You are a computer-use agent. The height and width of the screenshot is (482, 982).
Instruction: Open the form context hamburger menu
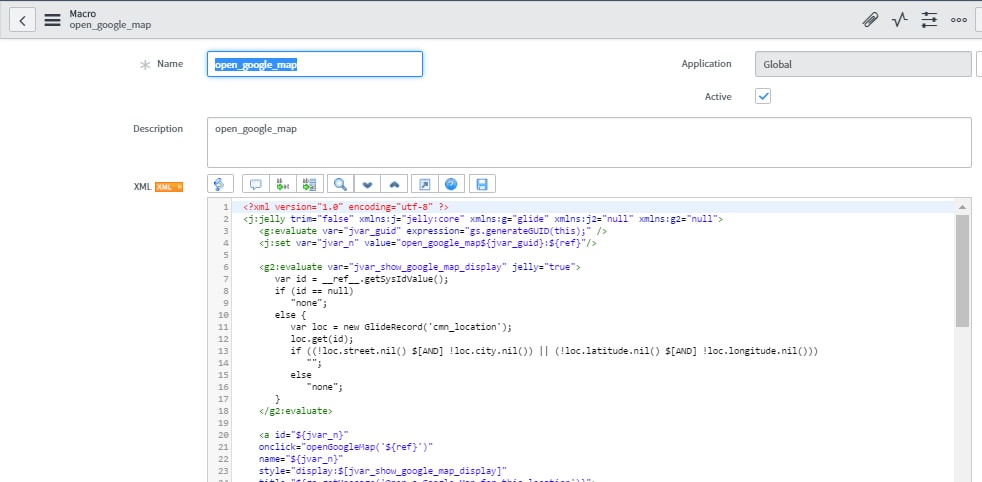(53, 20)
